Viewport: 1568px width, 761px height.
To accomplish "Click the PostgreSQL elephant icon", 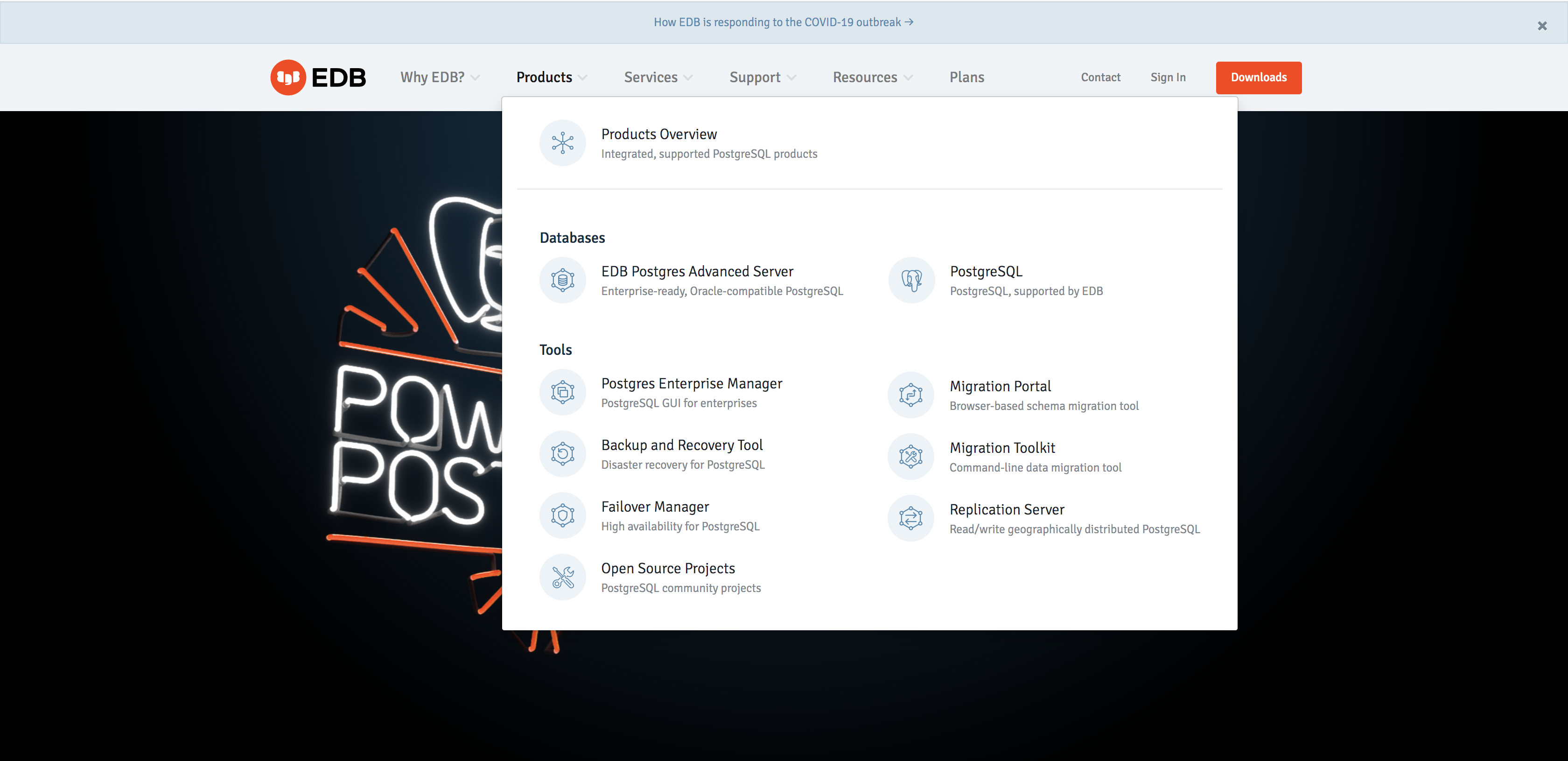I will (x=911, y=280).
